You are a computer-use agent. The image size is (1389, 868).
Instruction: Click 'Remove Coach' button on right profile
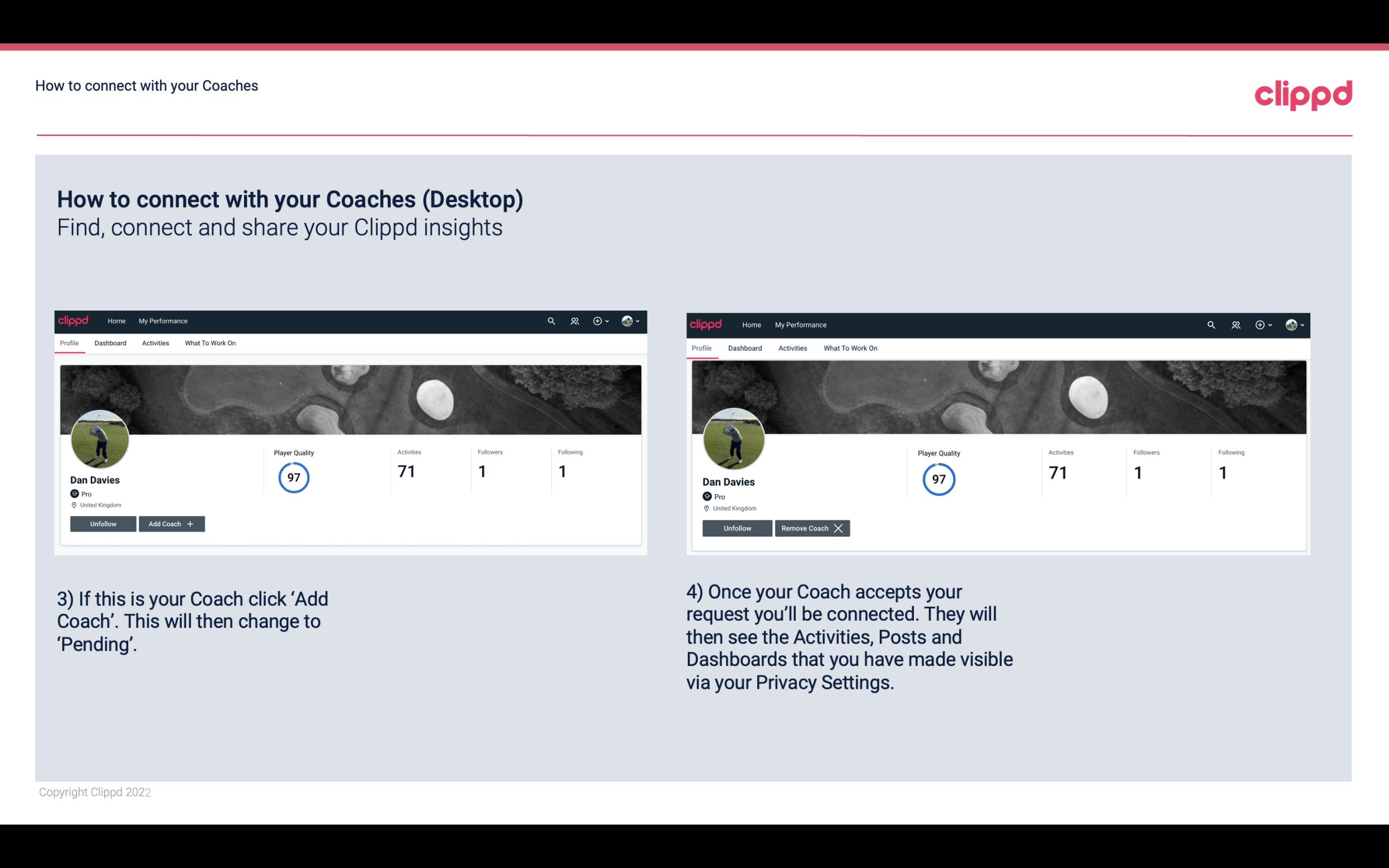[x=811, y=528]
